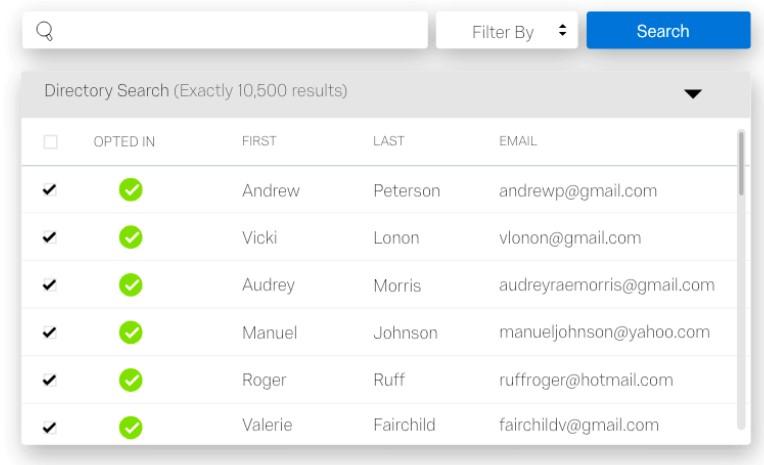Select email vlonon@gmail.com
Viewport: 764px width, 465px height.
pos(570,238)
